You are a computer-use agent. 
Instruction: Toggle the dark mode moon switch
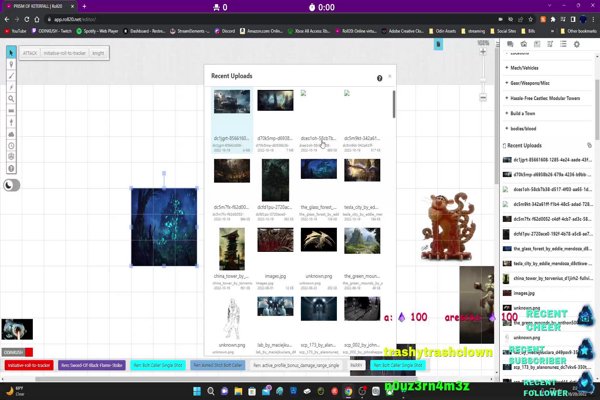click(11, 185)
